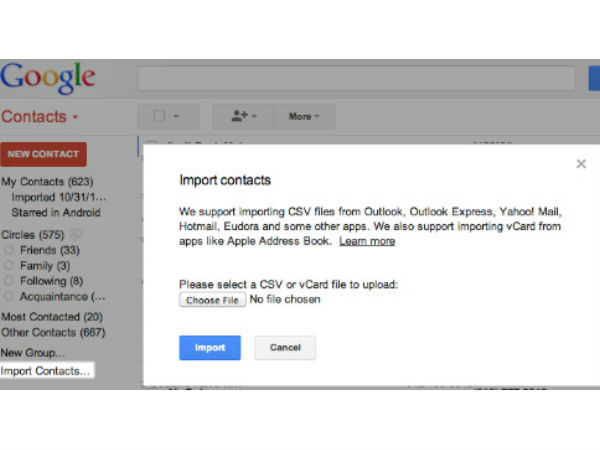Click the Family circle icon
Screen dimensions: 600x450
pos(9,265)
